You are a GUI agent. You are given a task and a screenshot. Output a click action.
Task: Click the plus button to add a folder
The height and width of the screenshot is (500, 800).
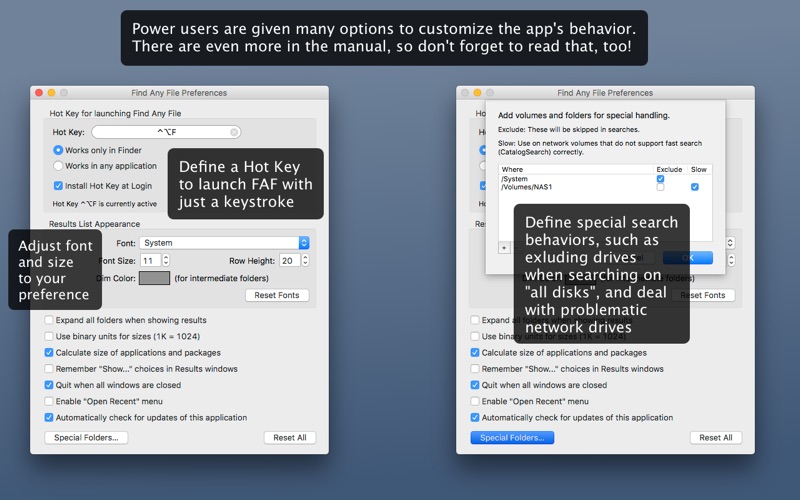point(504,247)
